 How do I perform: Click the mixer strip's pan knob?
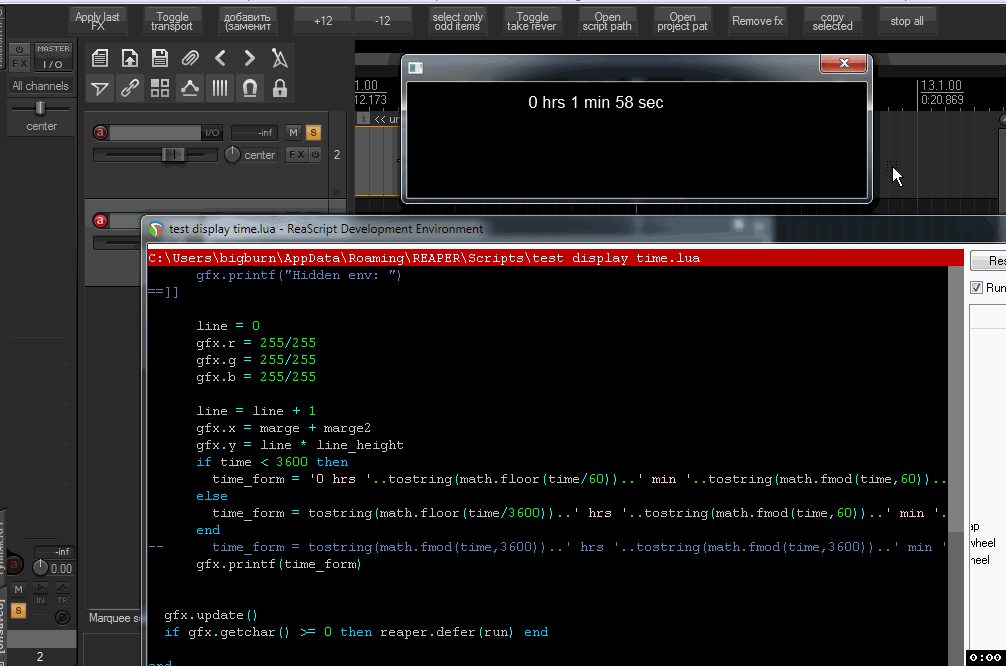pyautogui.click(x=40, y=567)
